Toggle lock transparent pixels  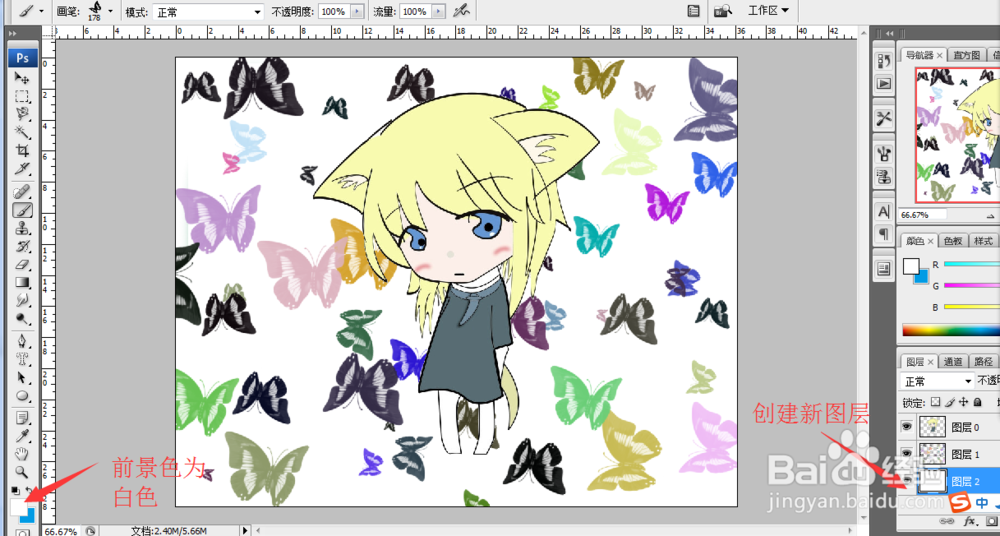935,403
